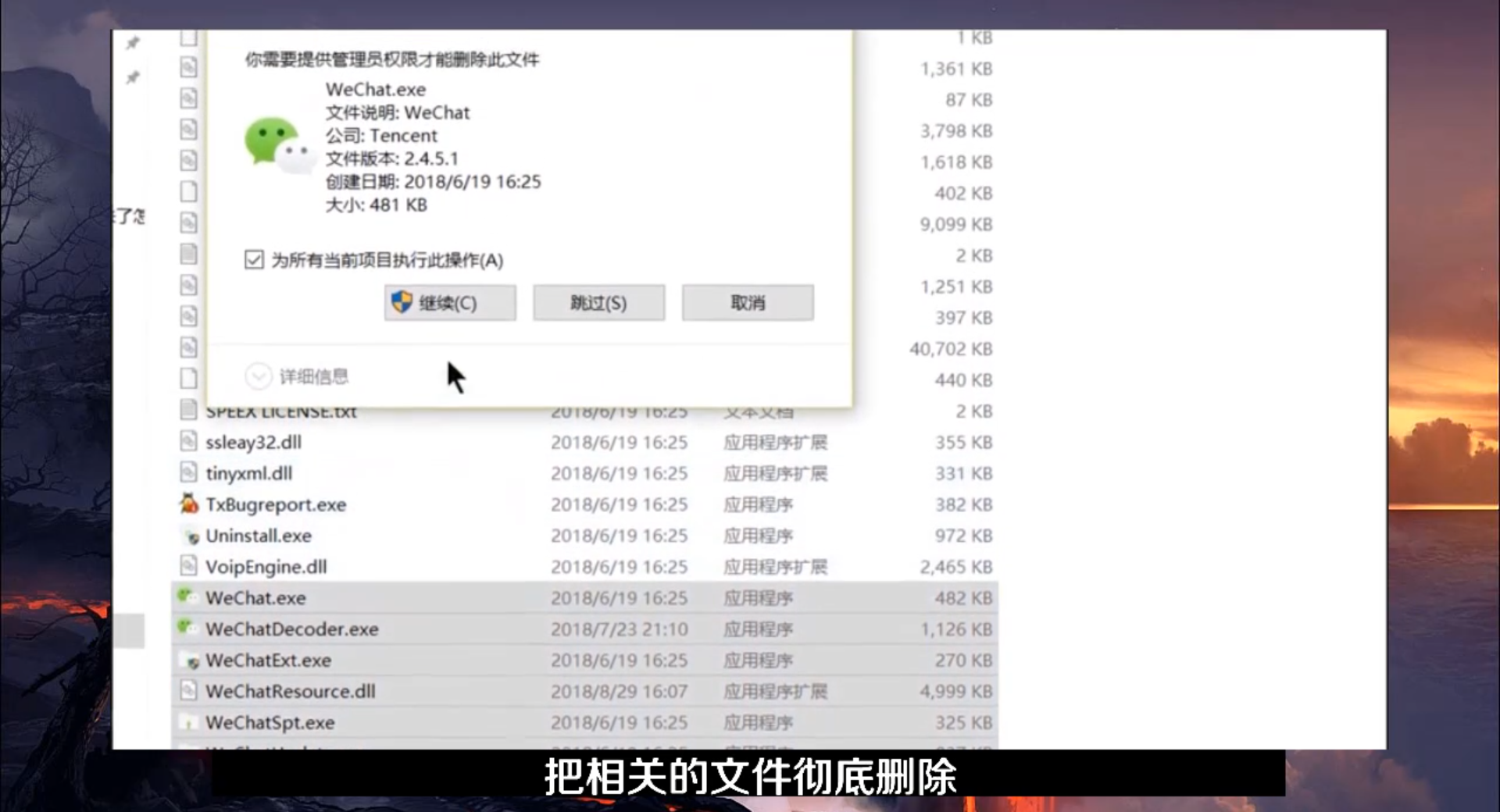Click the UAC shield icon on 继续(C) button
The height and width of the screenshot is (812, 1500).
tap(402, 303)
